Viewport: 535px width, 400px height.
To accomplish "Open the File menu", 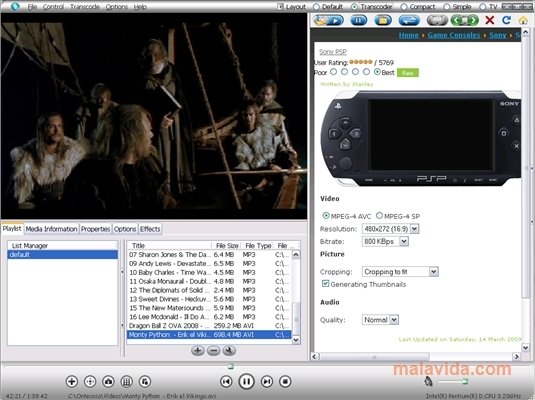I will (x=32, y=6).
